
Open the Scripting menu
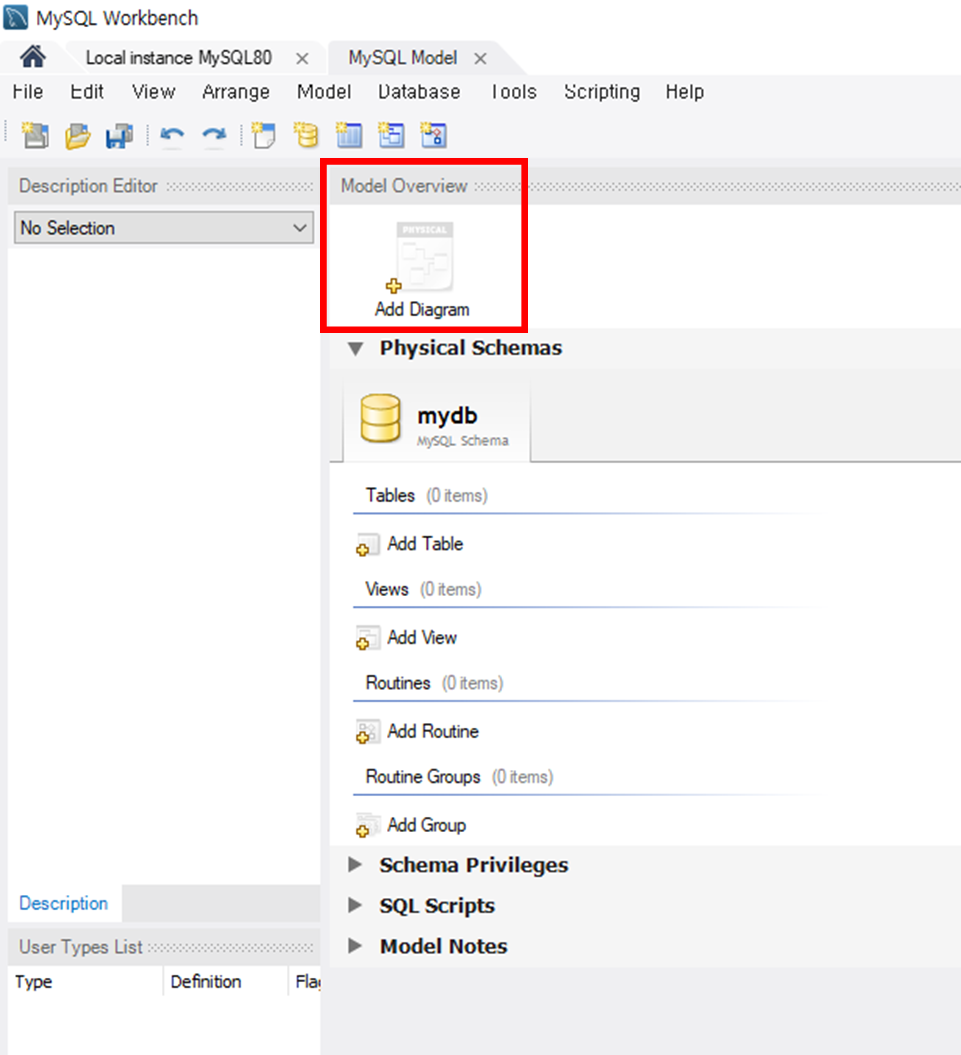[602, 92]
